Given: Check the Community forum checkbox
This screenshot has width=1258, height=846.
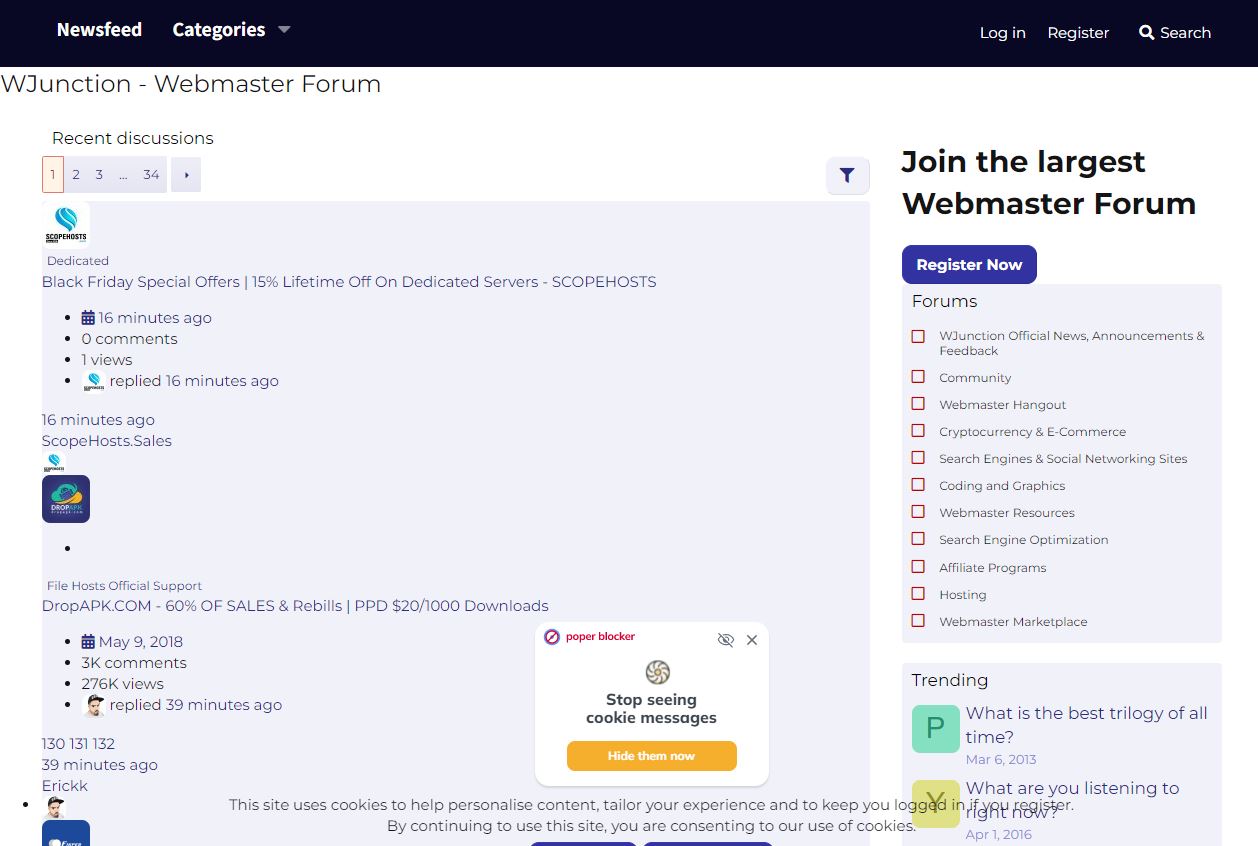Looking at the screenshot, I should pyautogui.click(x=918, y=377).
